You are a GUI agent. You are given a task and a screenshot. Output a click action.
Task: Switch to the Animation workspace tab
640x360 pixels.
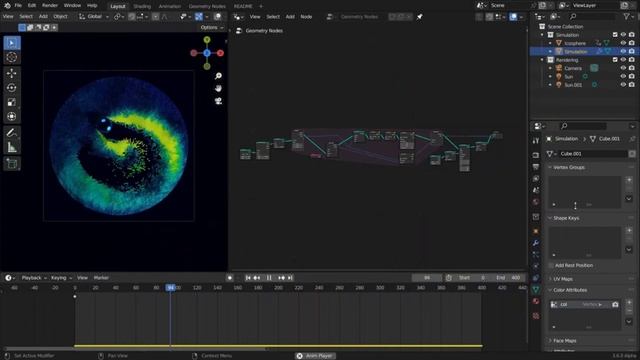point(169,6)
